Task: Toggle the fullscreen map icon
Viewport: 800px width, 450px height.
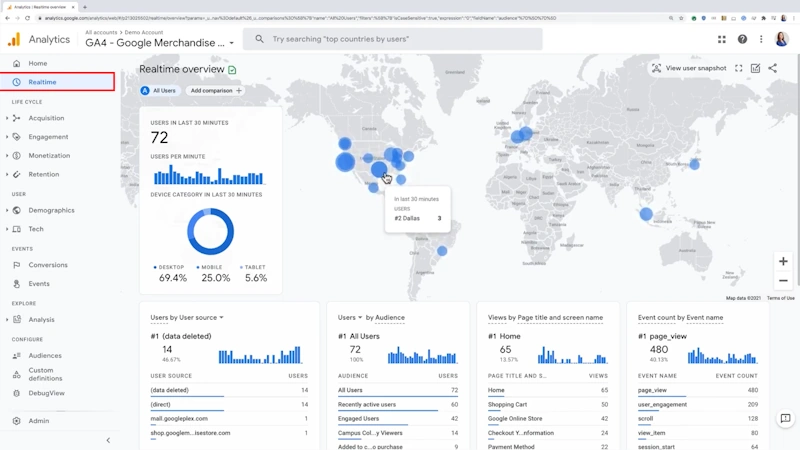Action: tap(738, 68)
